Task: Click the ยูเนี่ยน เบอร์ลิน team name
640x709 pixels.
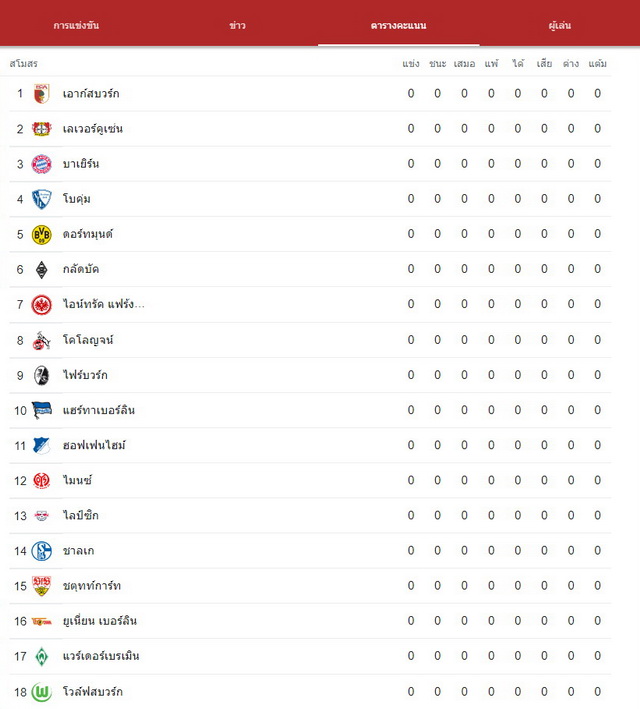Action: [100, 621]
